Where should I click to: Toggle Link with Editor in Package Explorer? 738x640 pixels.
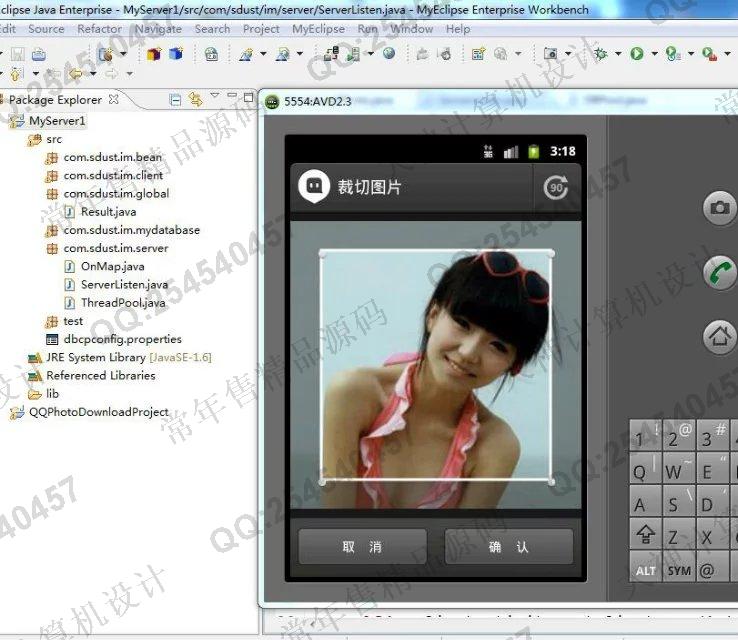point(195,99)
